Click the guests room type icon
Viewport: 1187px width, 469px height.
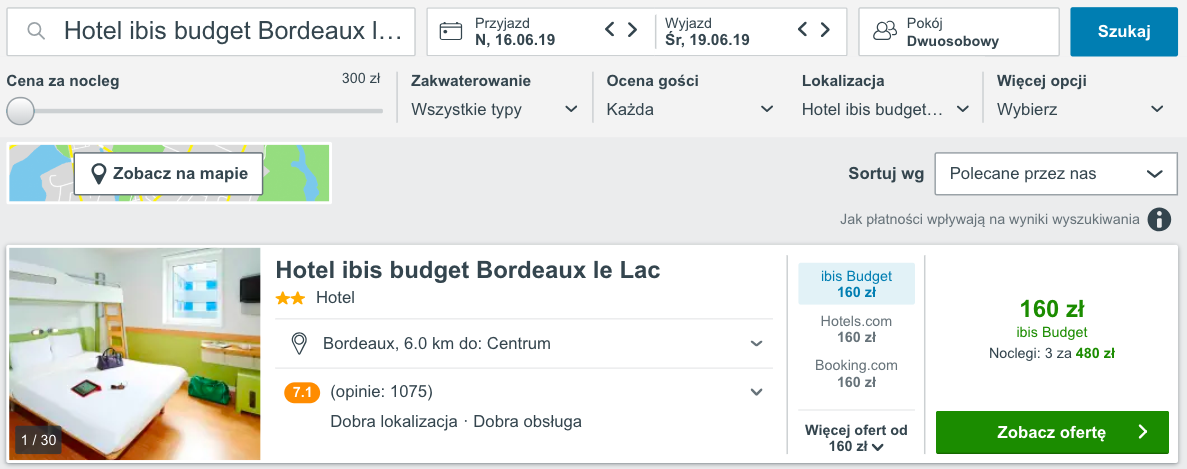point(884,31)
